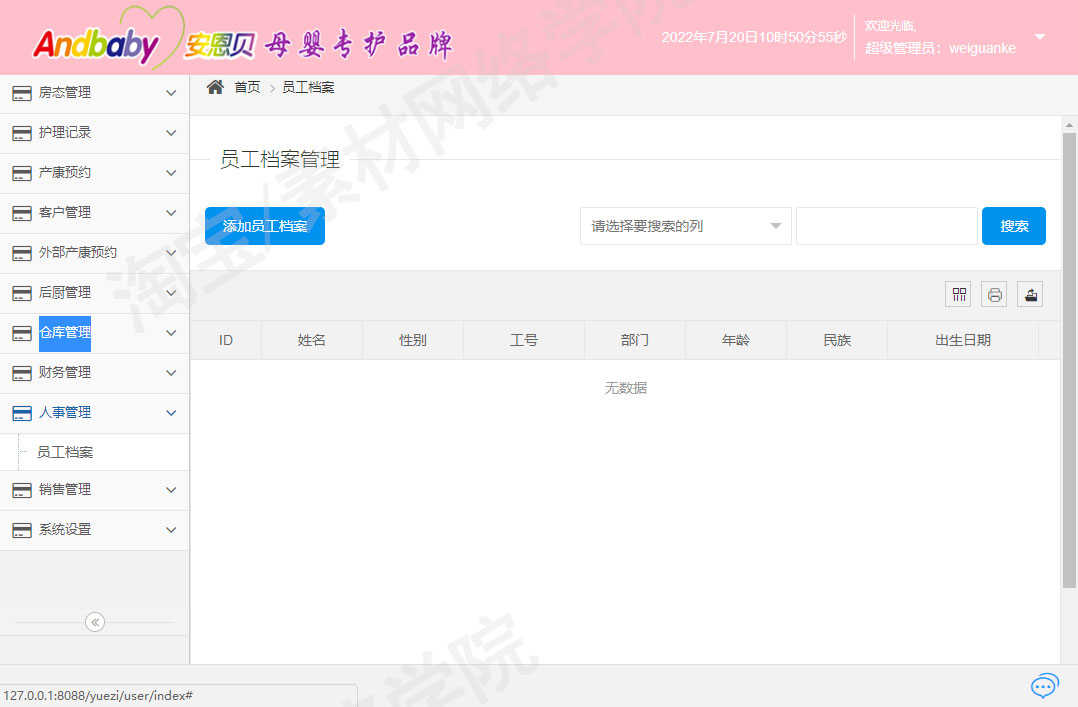The height and width of the screenshot is (707, 1078).
Task: Click the ID column header
Action: coord(226,340)
